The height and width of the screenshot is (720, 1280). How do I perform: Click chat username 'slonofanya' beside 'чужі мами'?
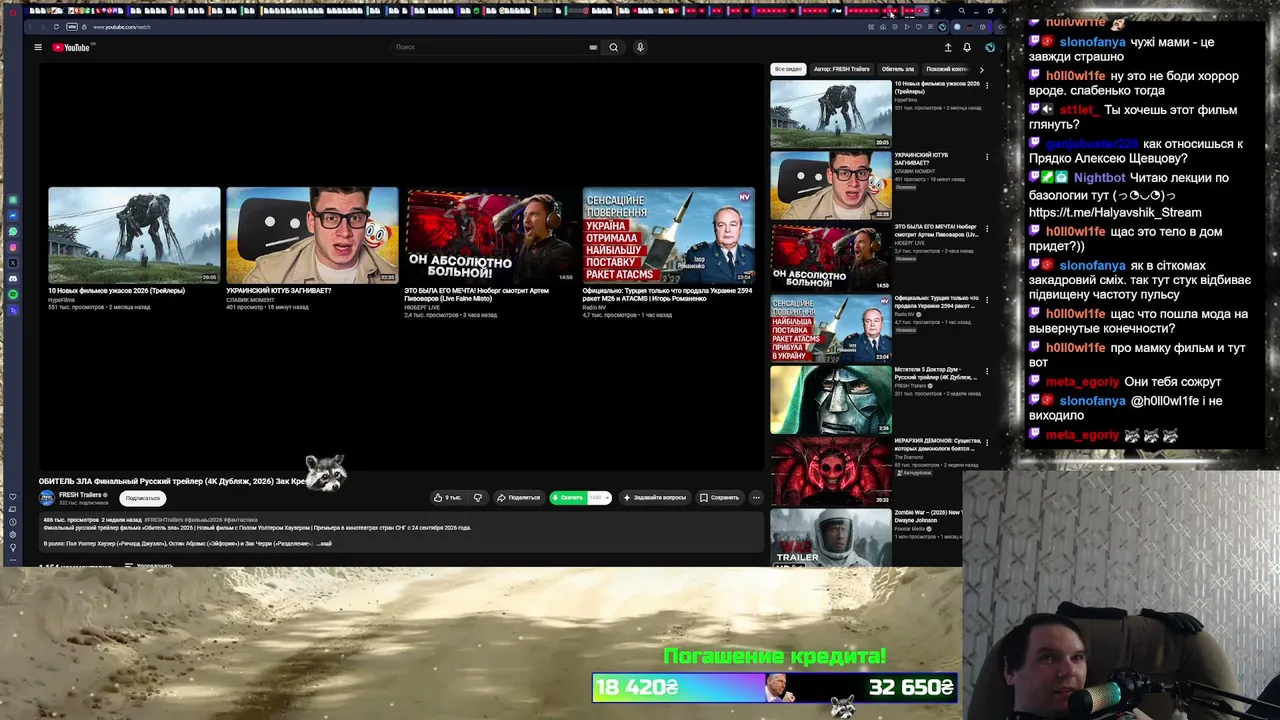(1092, 42)
